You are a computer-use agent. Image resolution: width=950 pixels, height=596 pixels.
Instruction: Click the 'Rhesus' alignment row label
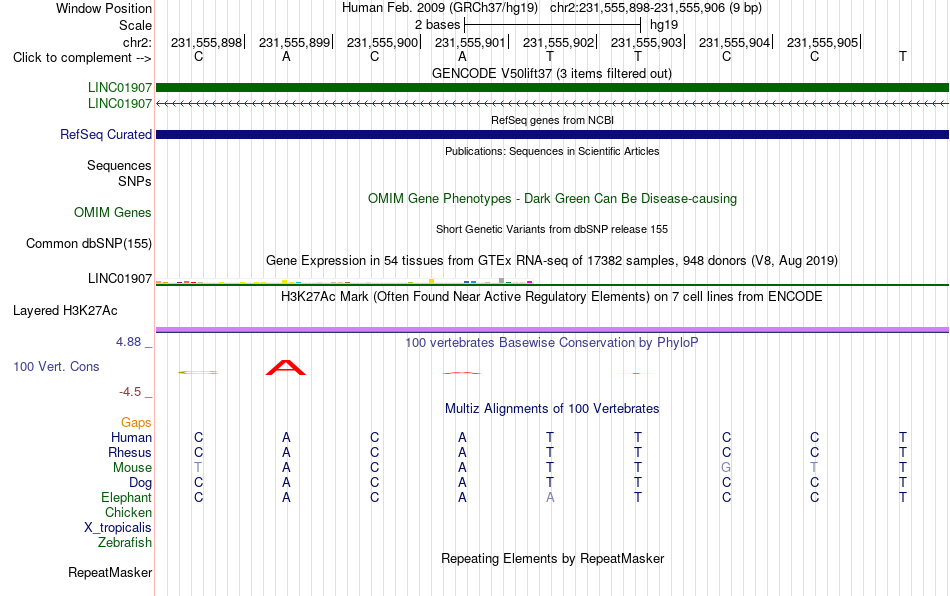click(x=130, y=452)
